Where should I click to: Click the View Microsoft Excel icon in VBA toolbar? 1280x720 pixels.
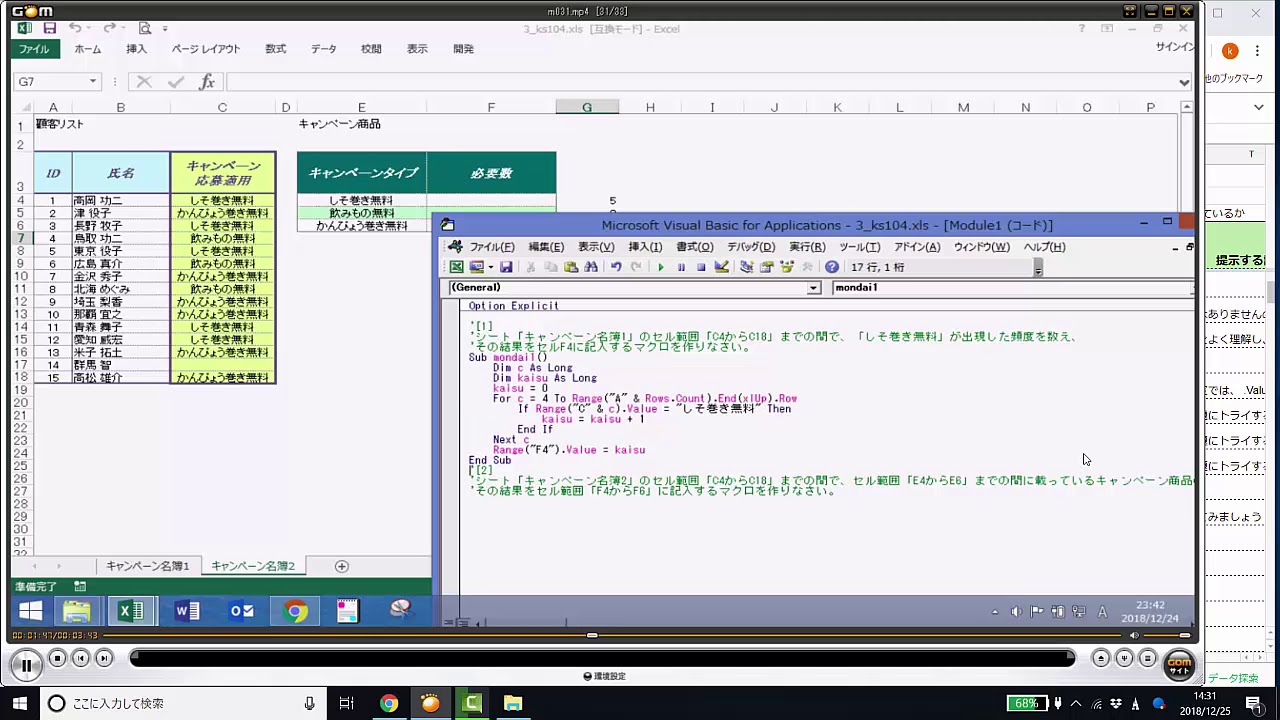pos(456,267)
